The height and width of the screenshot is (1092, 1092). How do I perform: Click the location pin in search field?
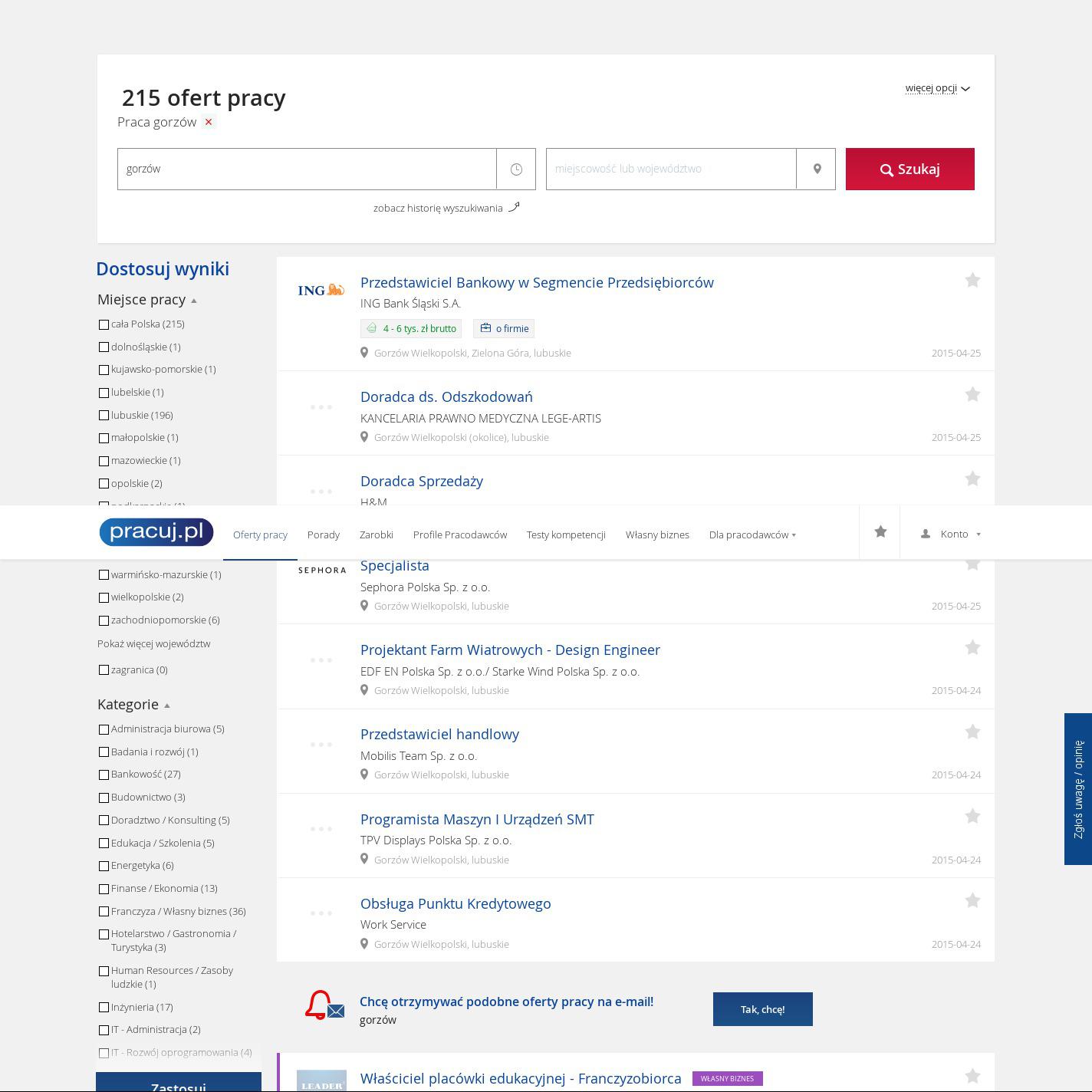click(x=817, y=169)
